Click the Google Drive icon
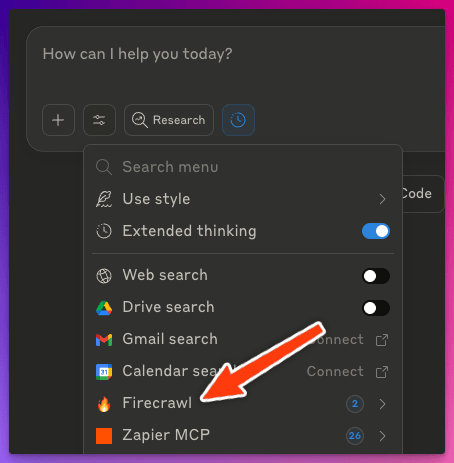The image size is (454, 463). click(x=104, y=308)
